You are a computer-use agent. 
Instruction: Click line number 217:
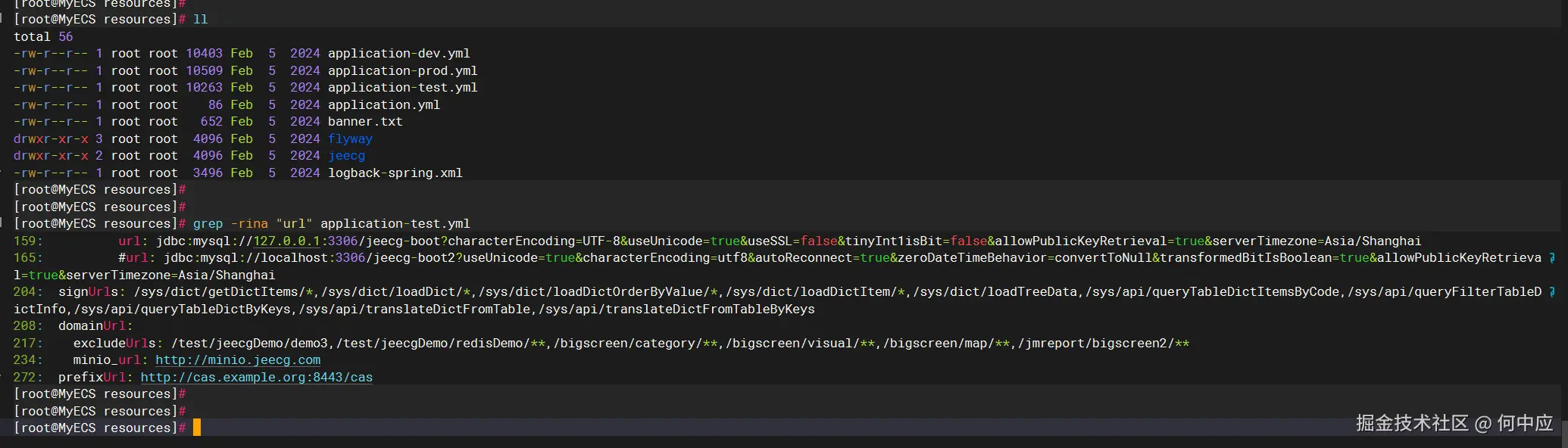click(28, 344)
